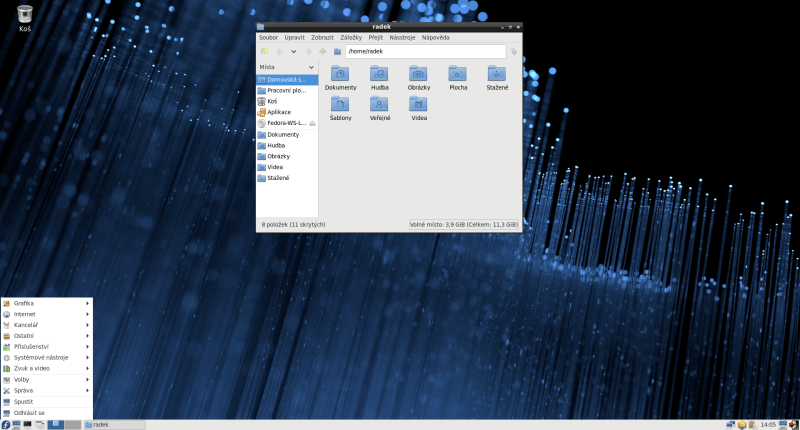Open the Záložky menu
This screenshot has height=430, width=800.
point(351,37)
